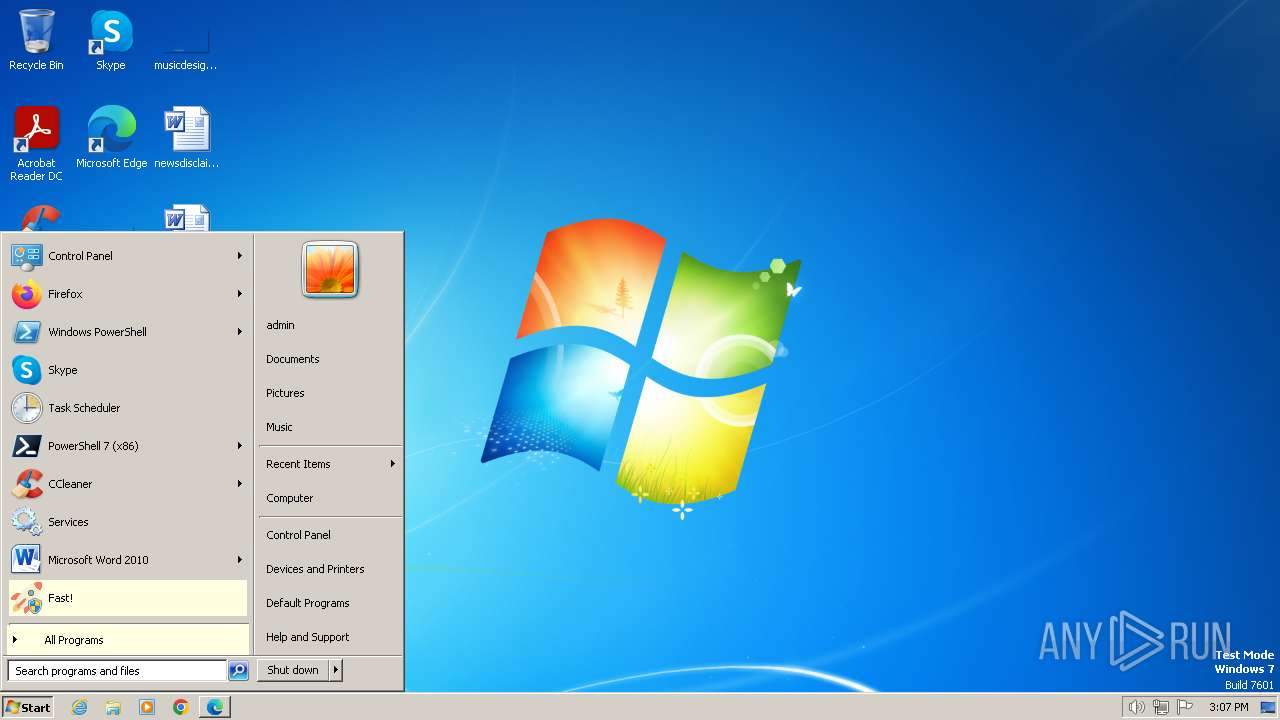1280x720 pixels.
Task: Click the Show desktop tray button
Action: point(1268,707)
